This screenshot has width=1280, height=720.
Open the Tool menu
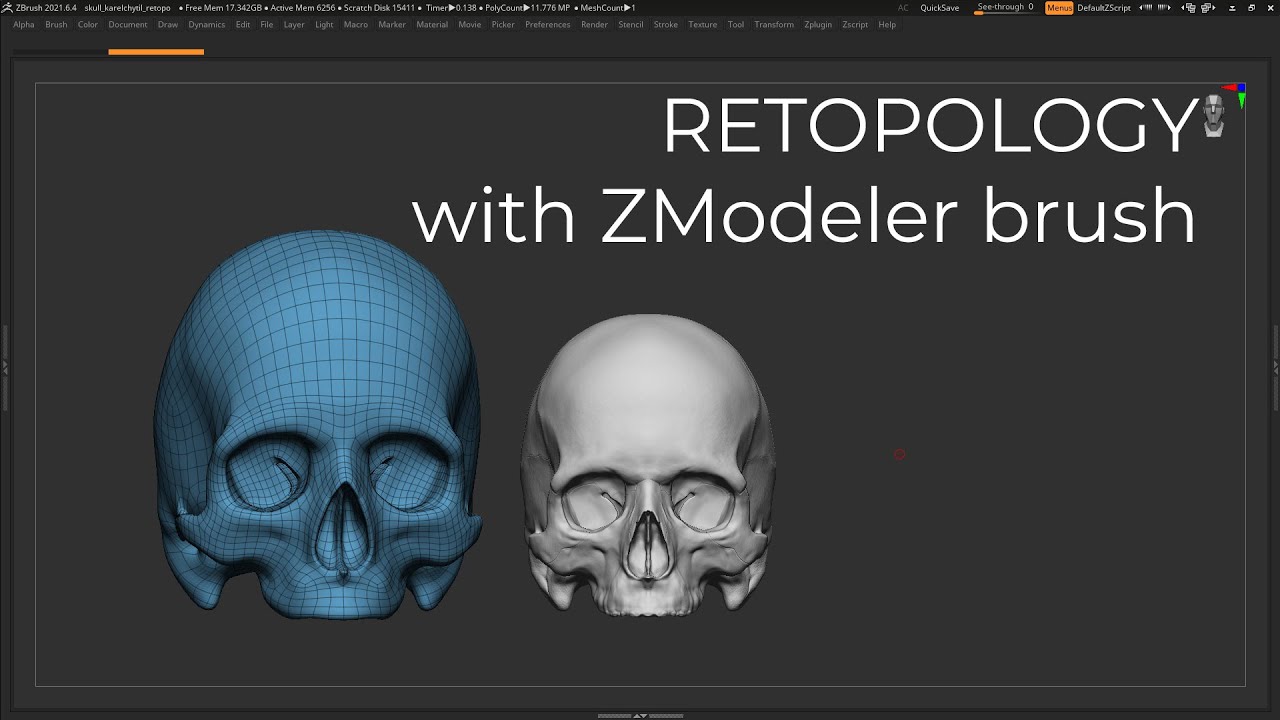pyautogui.click(x=736, y=24)
